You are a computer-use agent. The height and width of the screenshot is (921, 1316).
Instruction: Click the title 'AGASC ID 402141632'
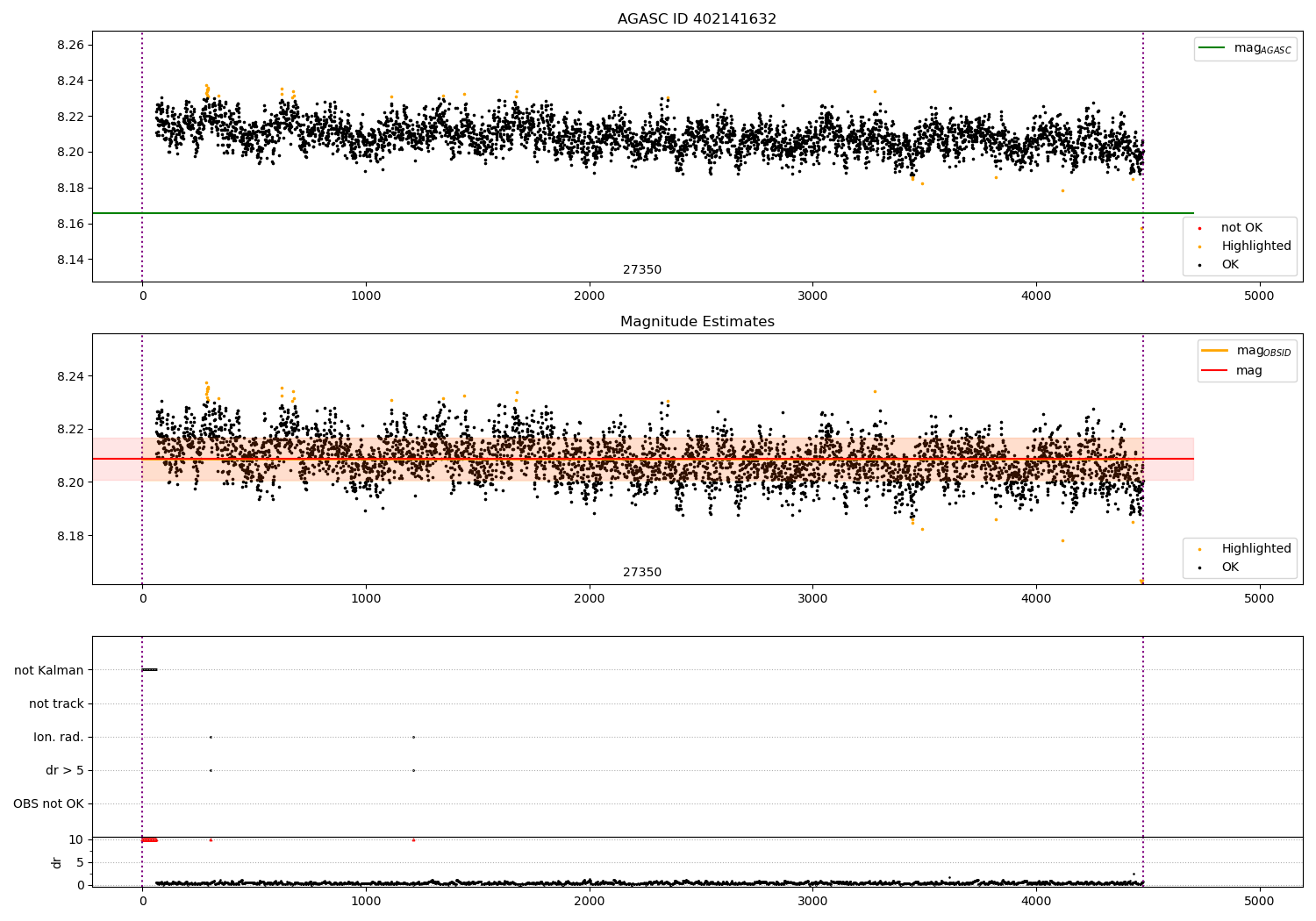click(x=697, y=19)
